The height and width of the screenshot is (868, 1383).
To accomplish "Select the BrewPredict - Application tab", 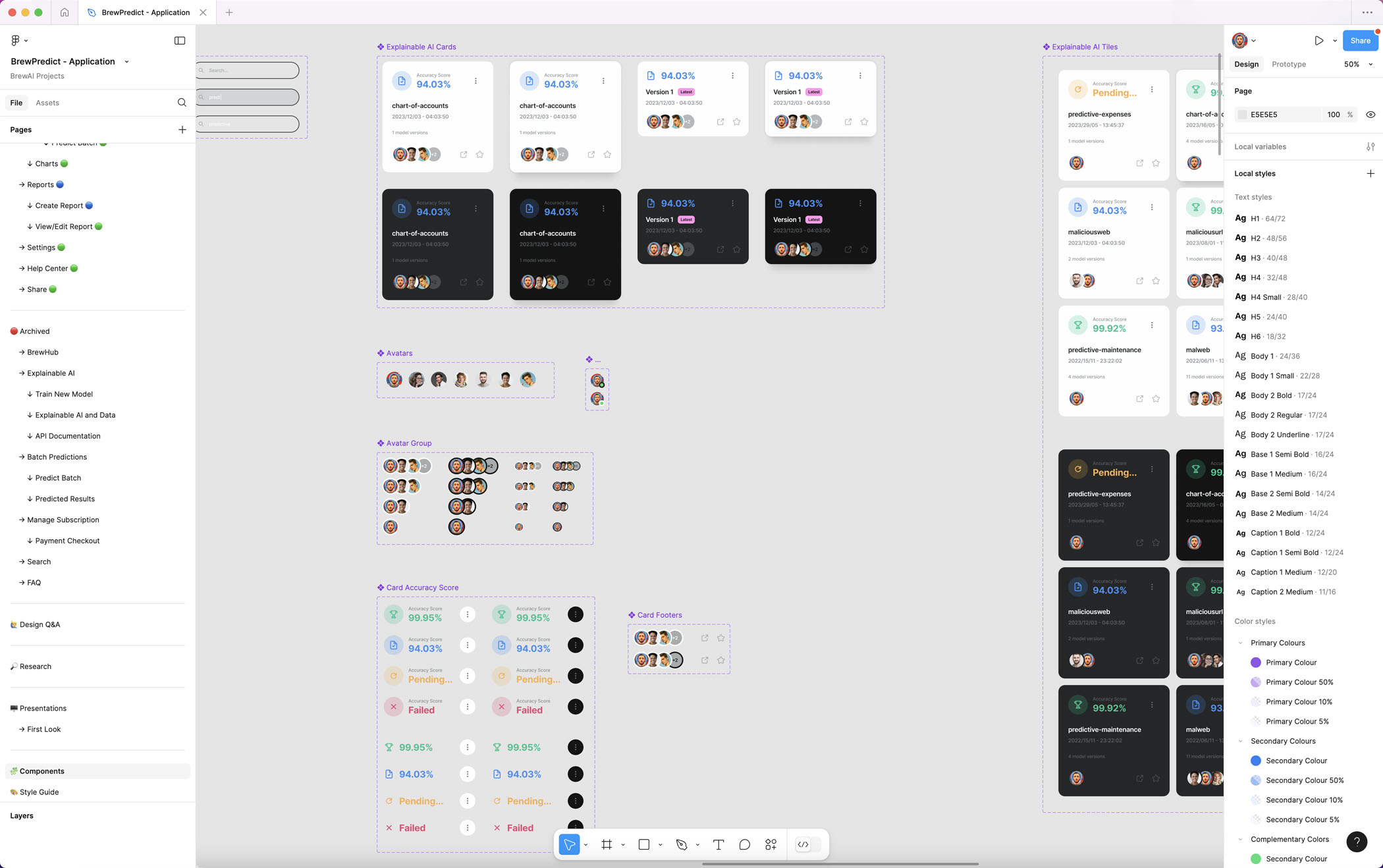I will pos(146,13).
